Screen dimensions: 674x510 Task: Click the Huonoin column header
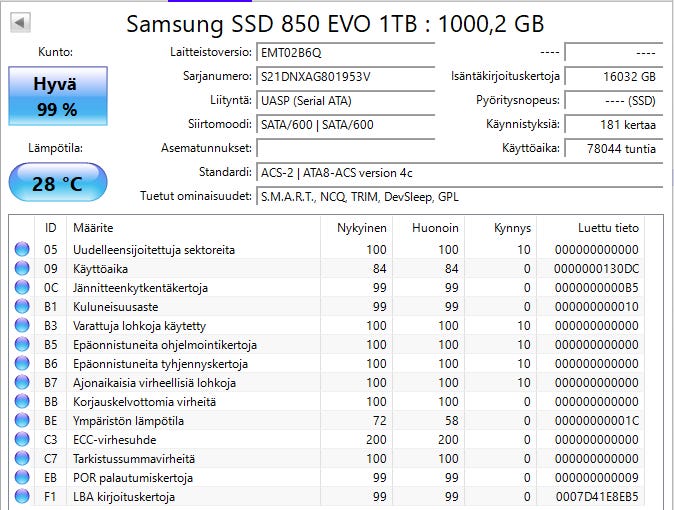[429, 227]
